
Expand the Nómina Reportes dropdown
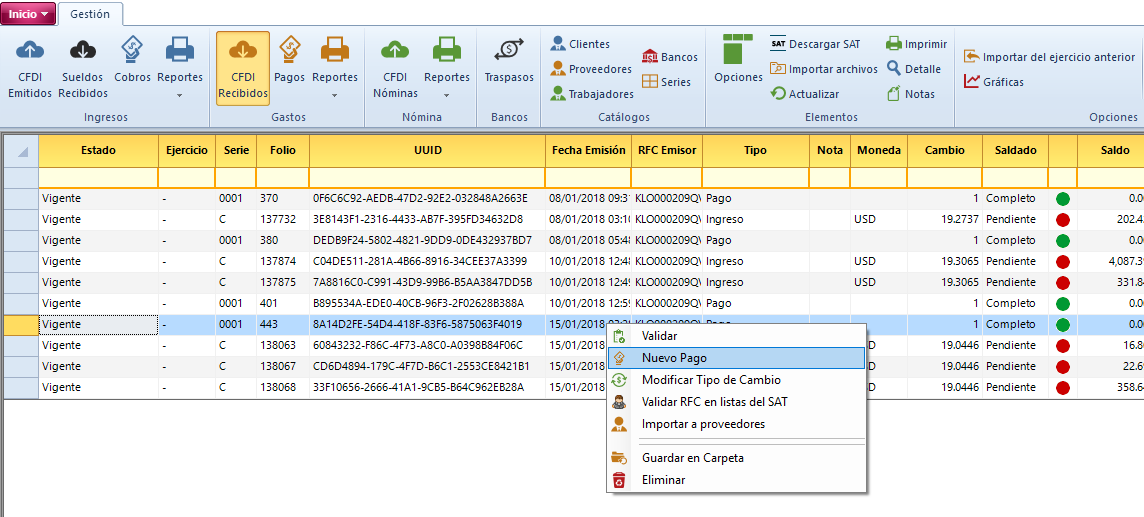pyautogui.click(x=447, y=96)
